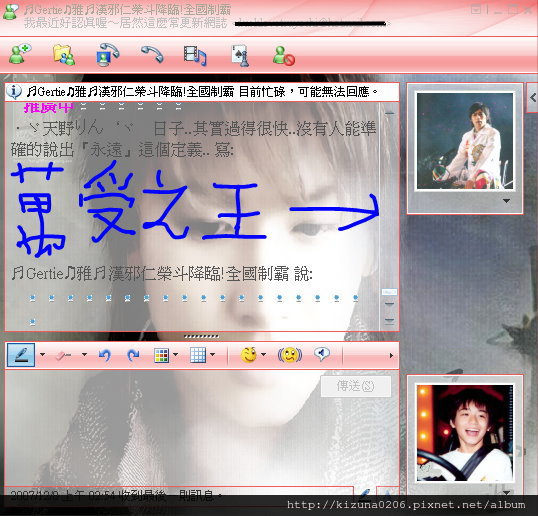
Task: Undo the last ink stroke
Action: 104,355
